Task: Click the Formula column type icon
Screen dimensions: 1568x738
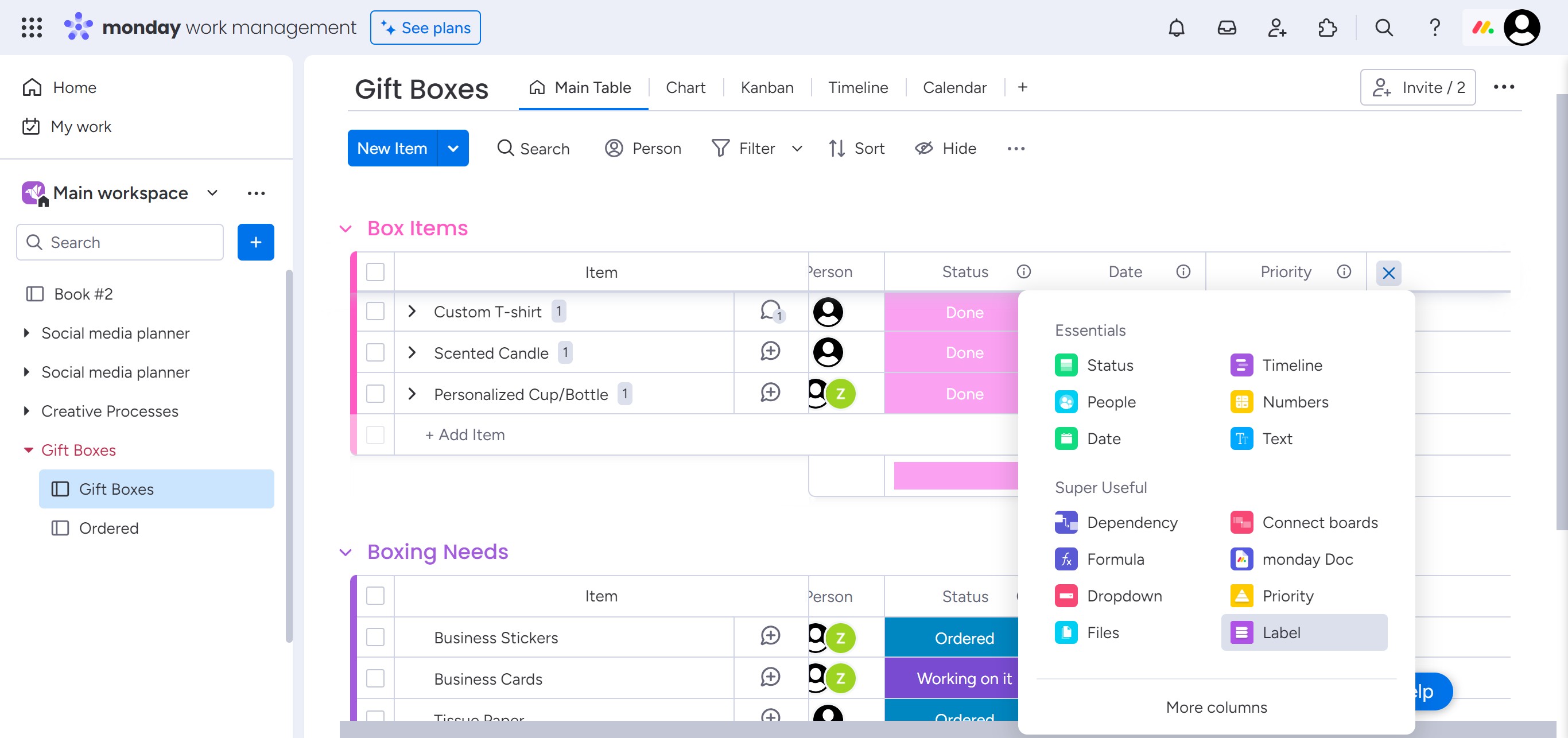Action: [x=1066, y=559]
